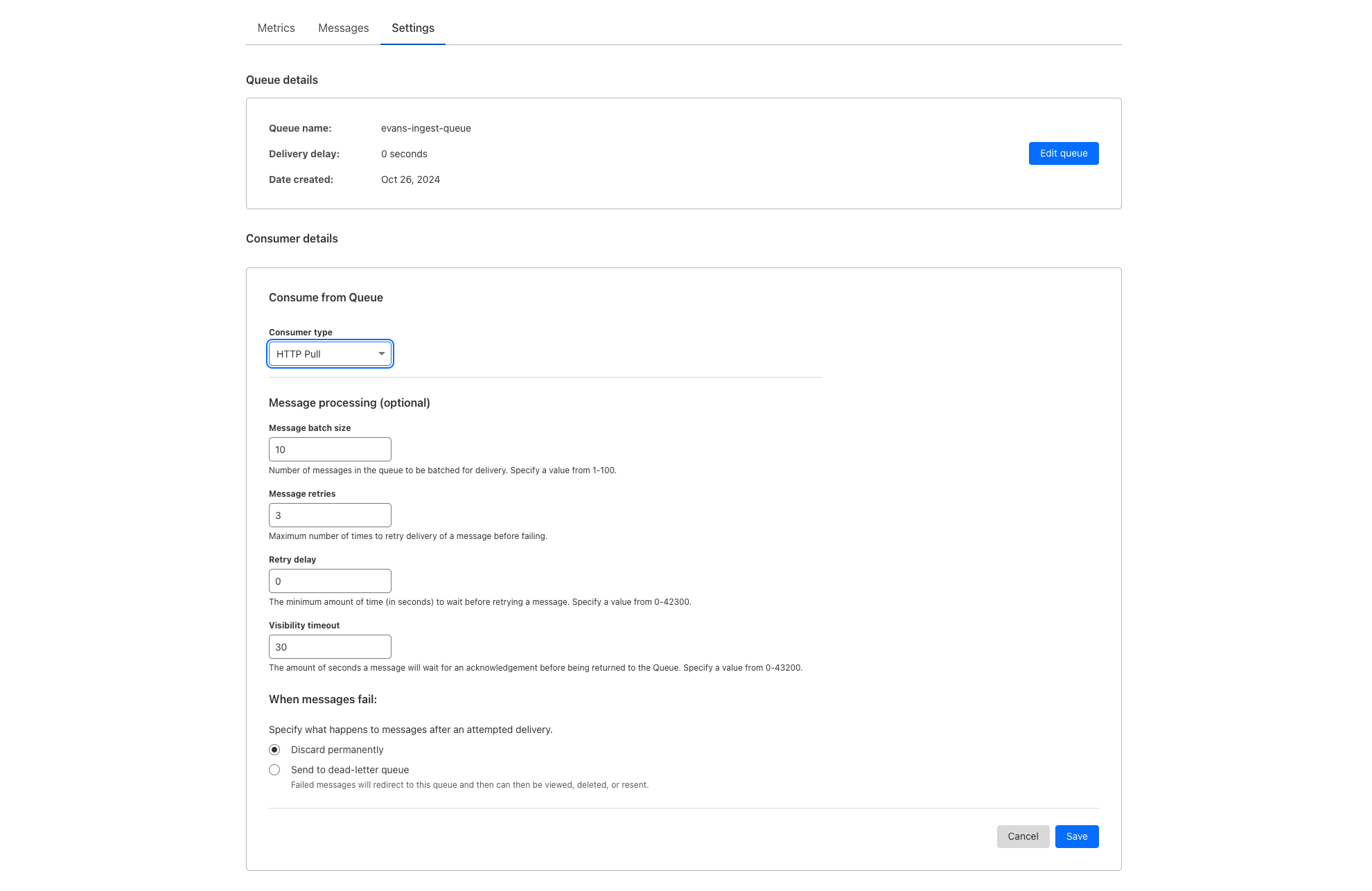Click the 'Discard permanently' label text
Screen dimensions: 1372x891
[337, 750]
